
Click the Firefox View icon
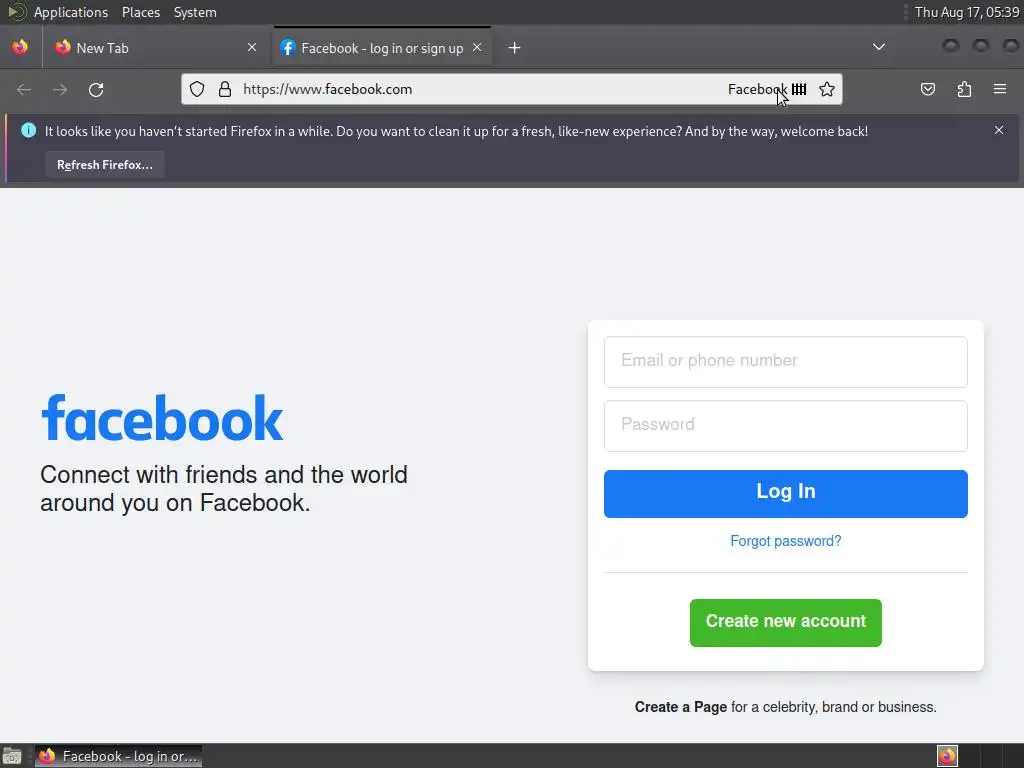click(x=20, y=47)
